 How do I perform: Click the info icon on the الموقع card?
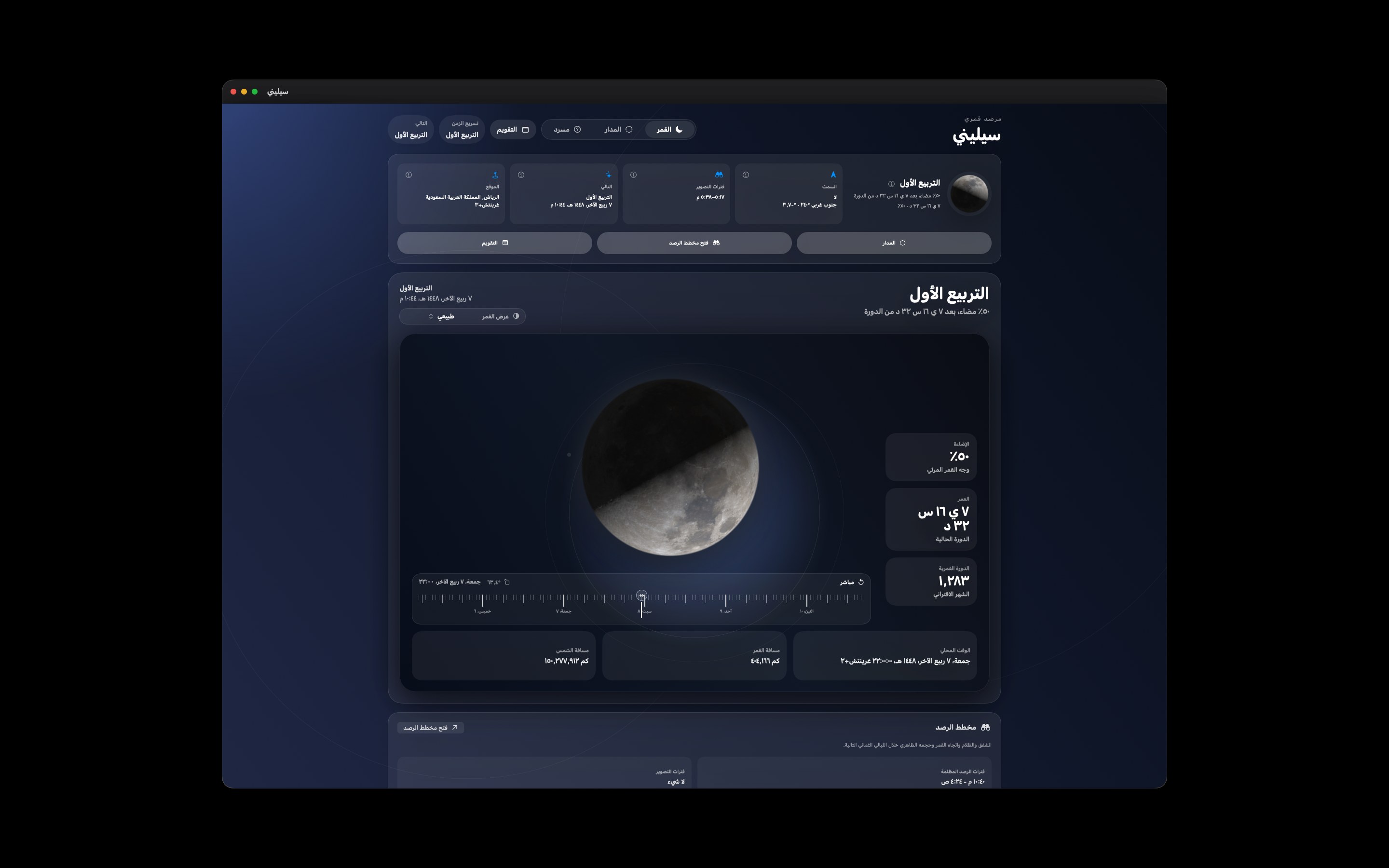click(x=409, y=175)
